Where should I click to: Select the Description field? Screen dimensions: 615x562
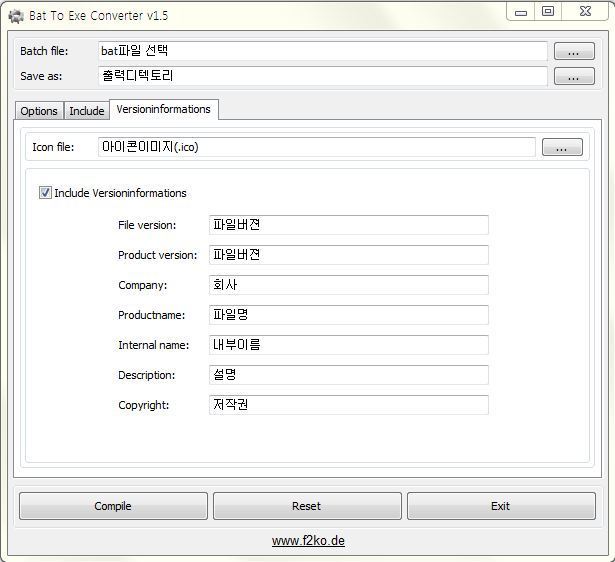pos(349,375)
